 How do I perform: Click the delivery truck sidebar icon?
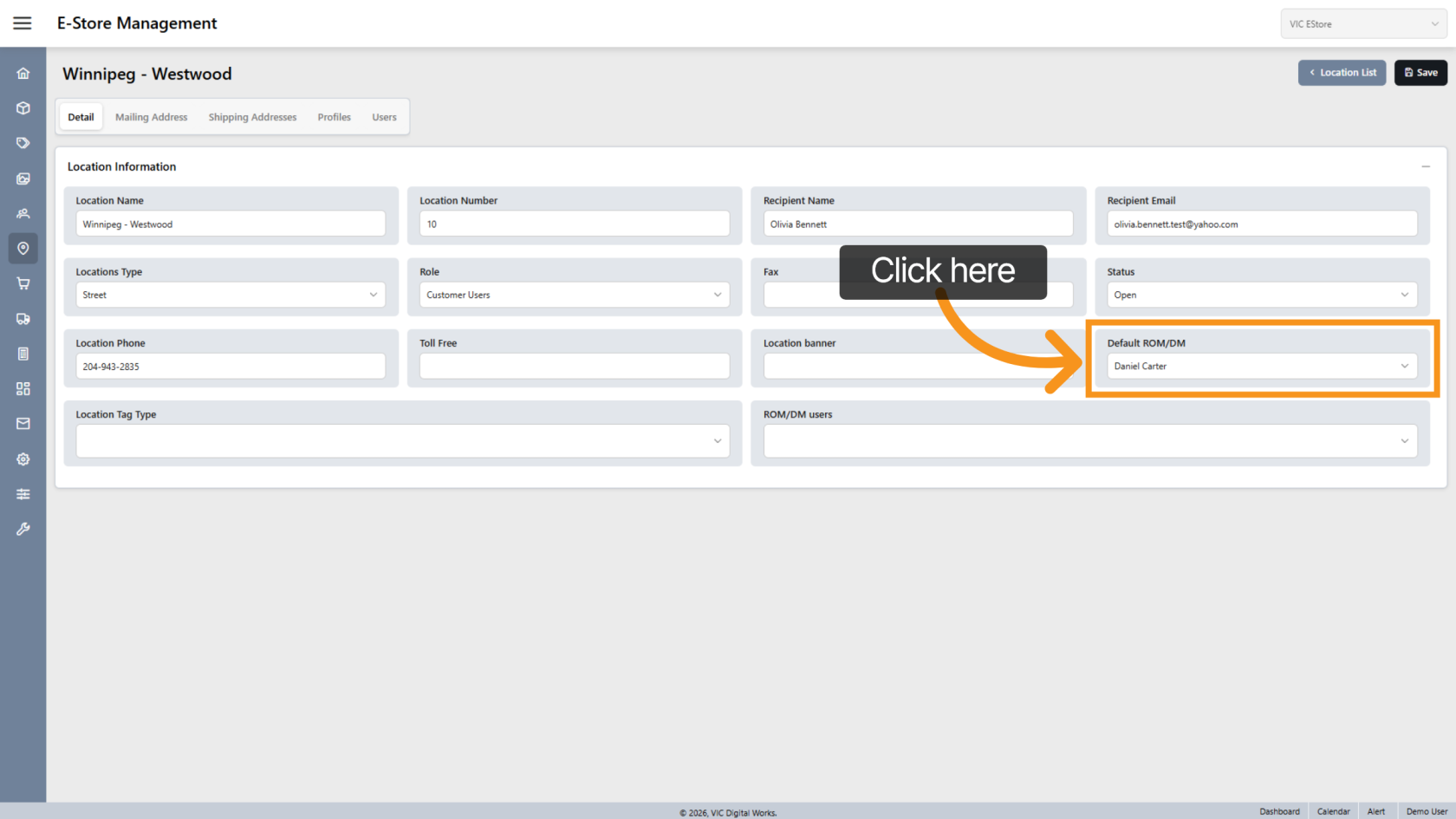(x=23, y=319)
